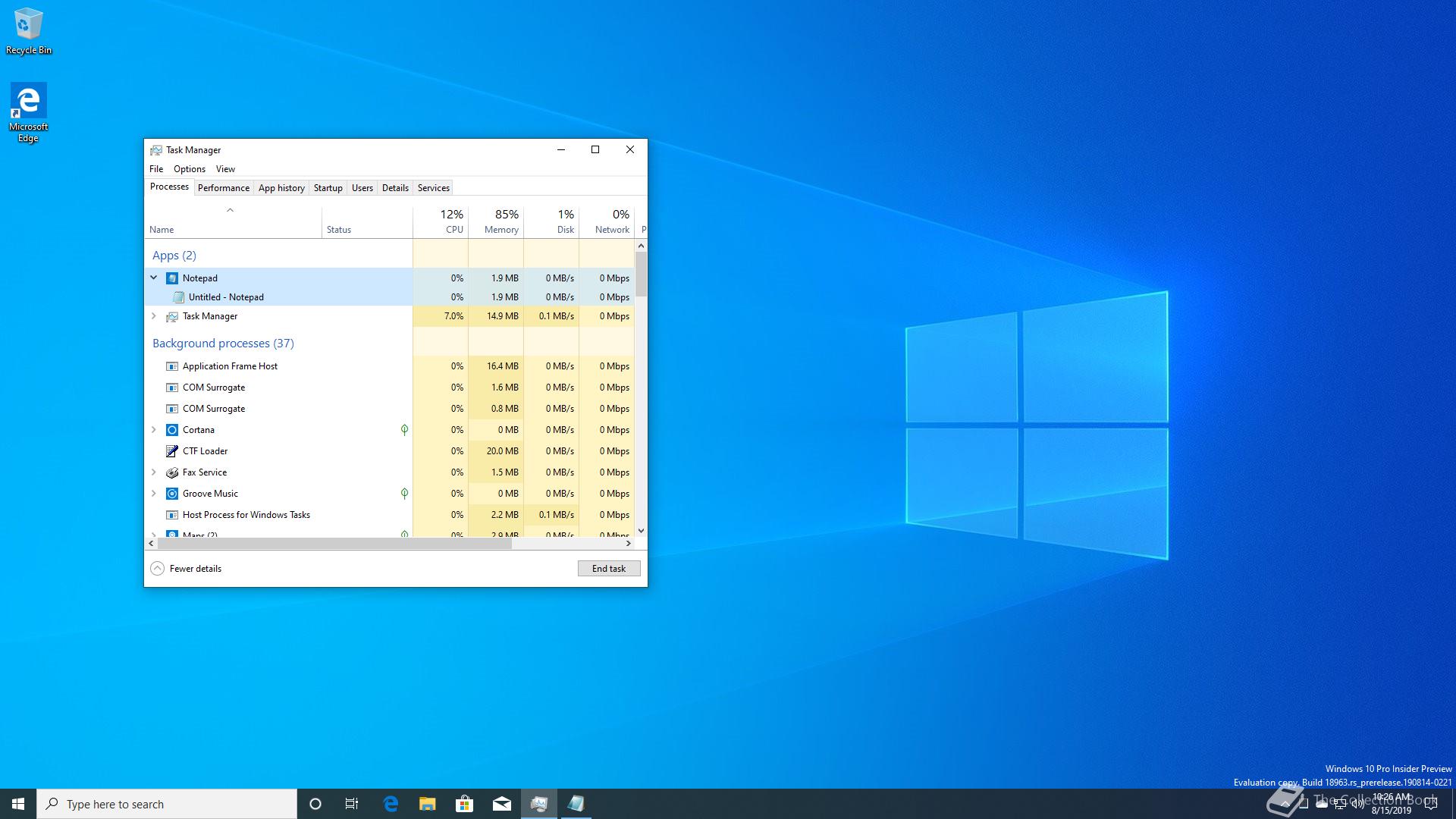Click the Cortana process icon

coord(172,430)
